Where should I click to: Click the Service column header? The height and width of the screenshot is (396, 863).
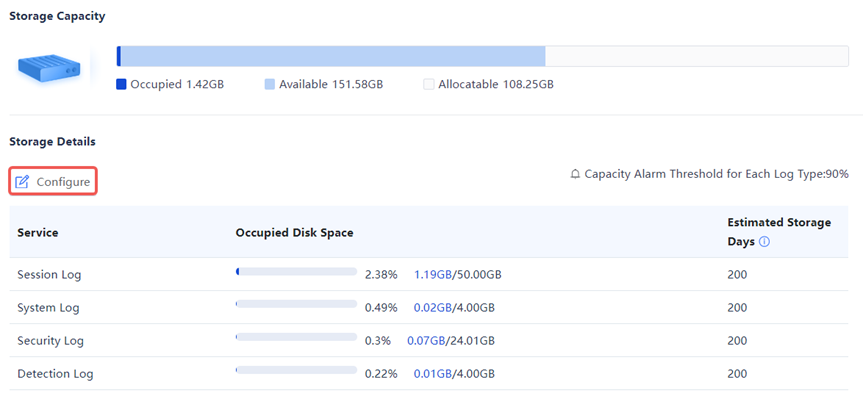pos(38,232)
